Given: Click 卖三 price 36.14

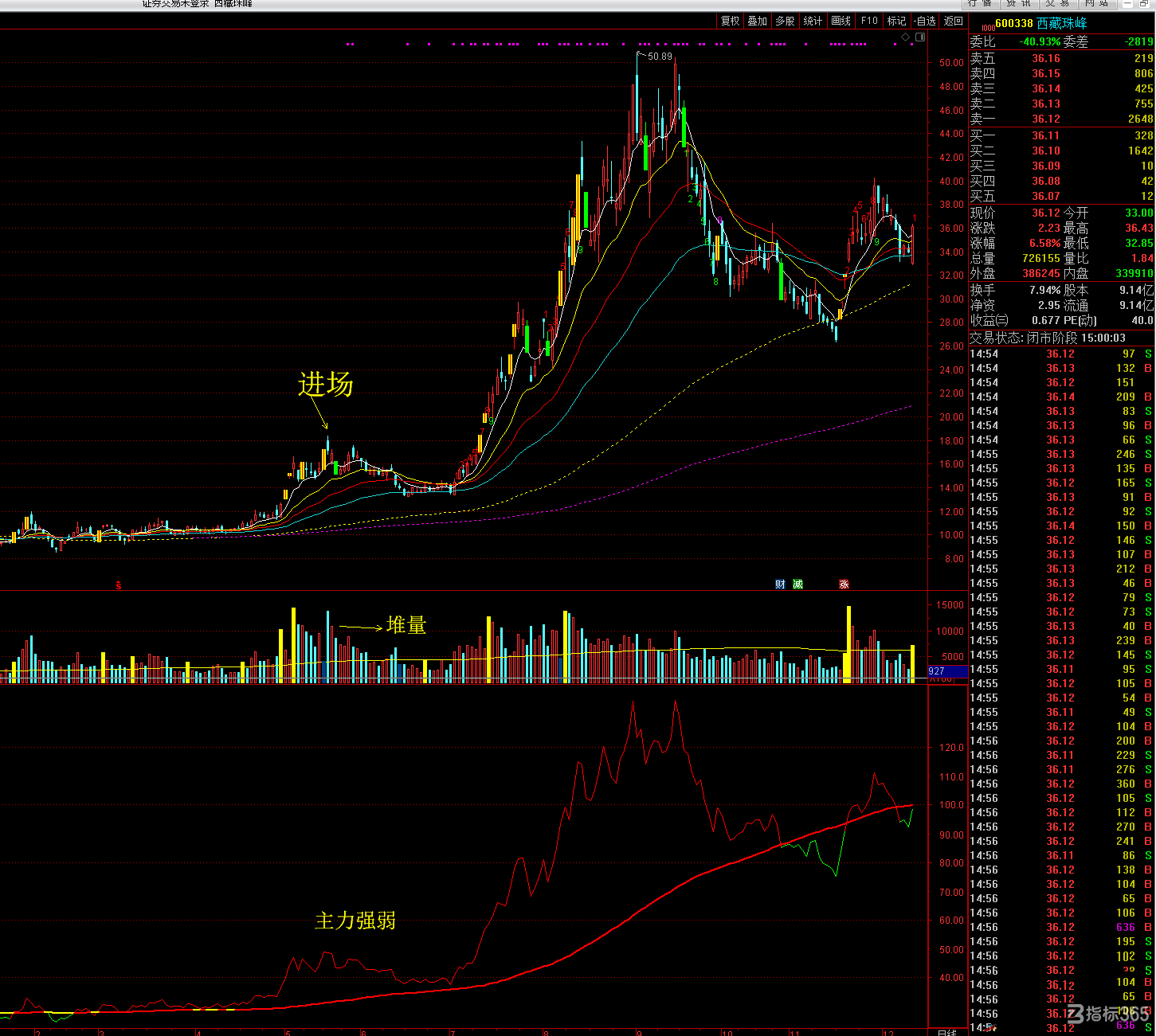Looking at the screenshot, I should (x=1046, y=88).
